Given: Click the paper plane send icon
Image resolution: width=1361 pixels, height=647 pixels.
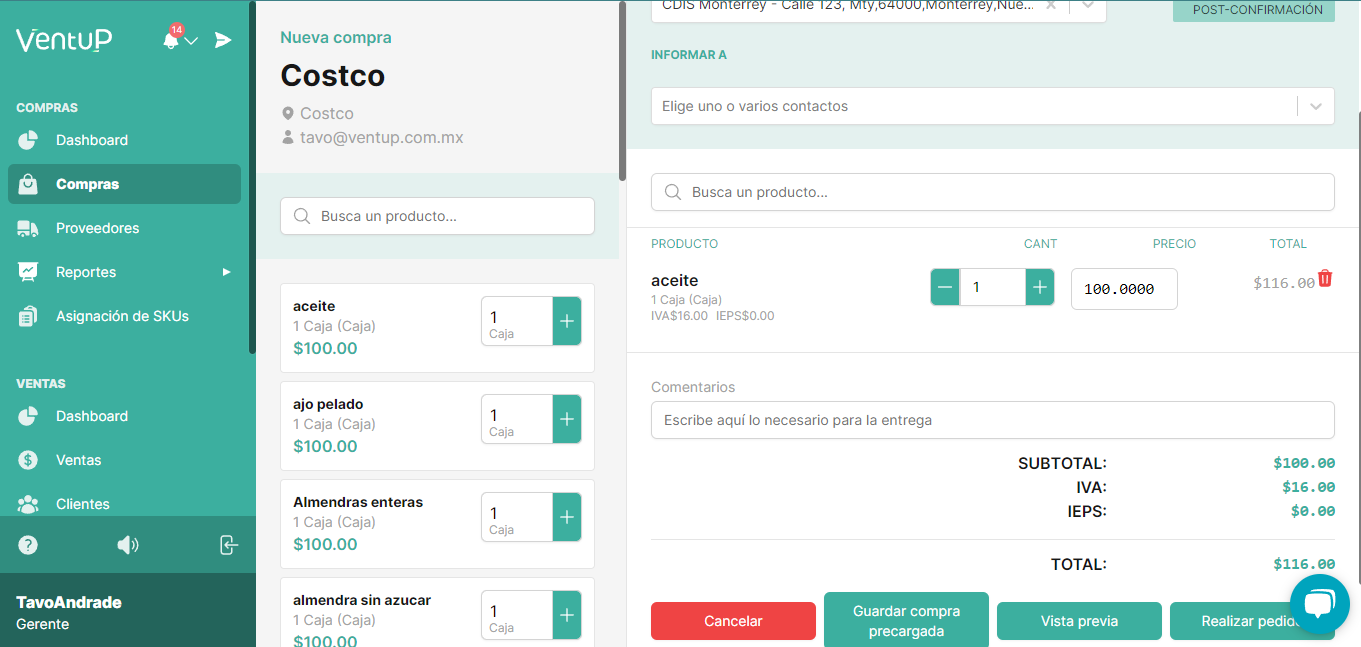Looking at the screenshot, I should point(223,40).
